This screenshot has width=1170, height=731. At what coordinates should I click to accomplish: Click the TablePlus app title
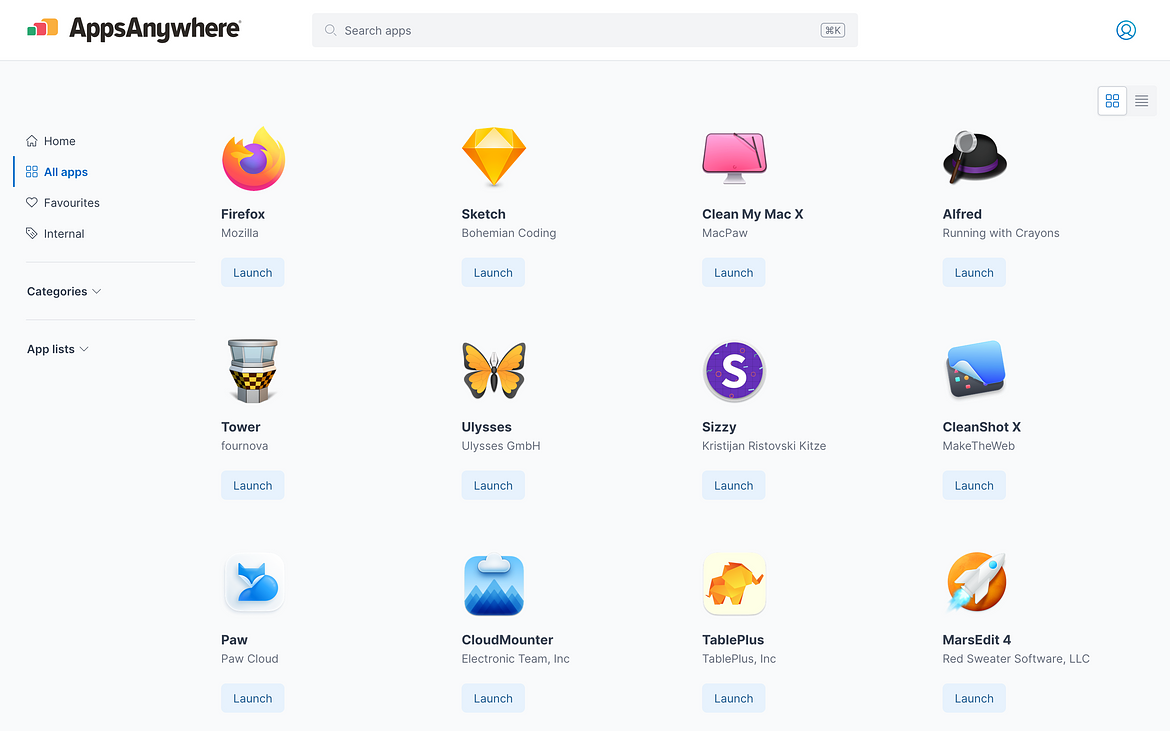point(733,640)
